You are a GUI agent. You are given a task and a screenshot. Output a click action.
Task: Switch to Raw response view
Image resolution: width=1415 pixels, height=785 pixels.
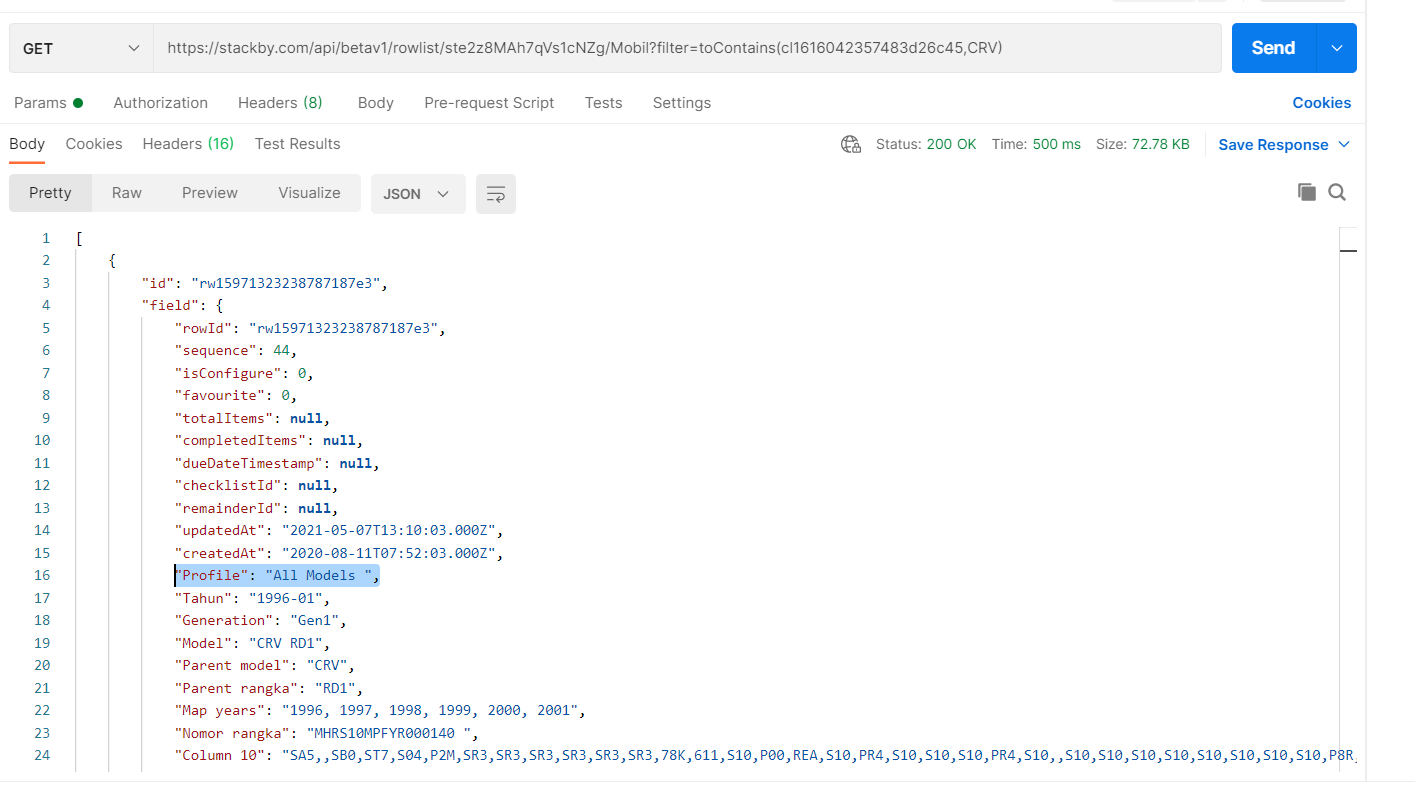click(127, 193)
